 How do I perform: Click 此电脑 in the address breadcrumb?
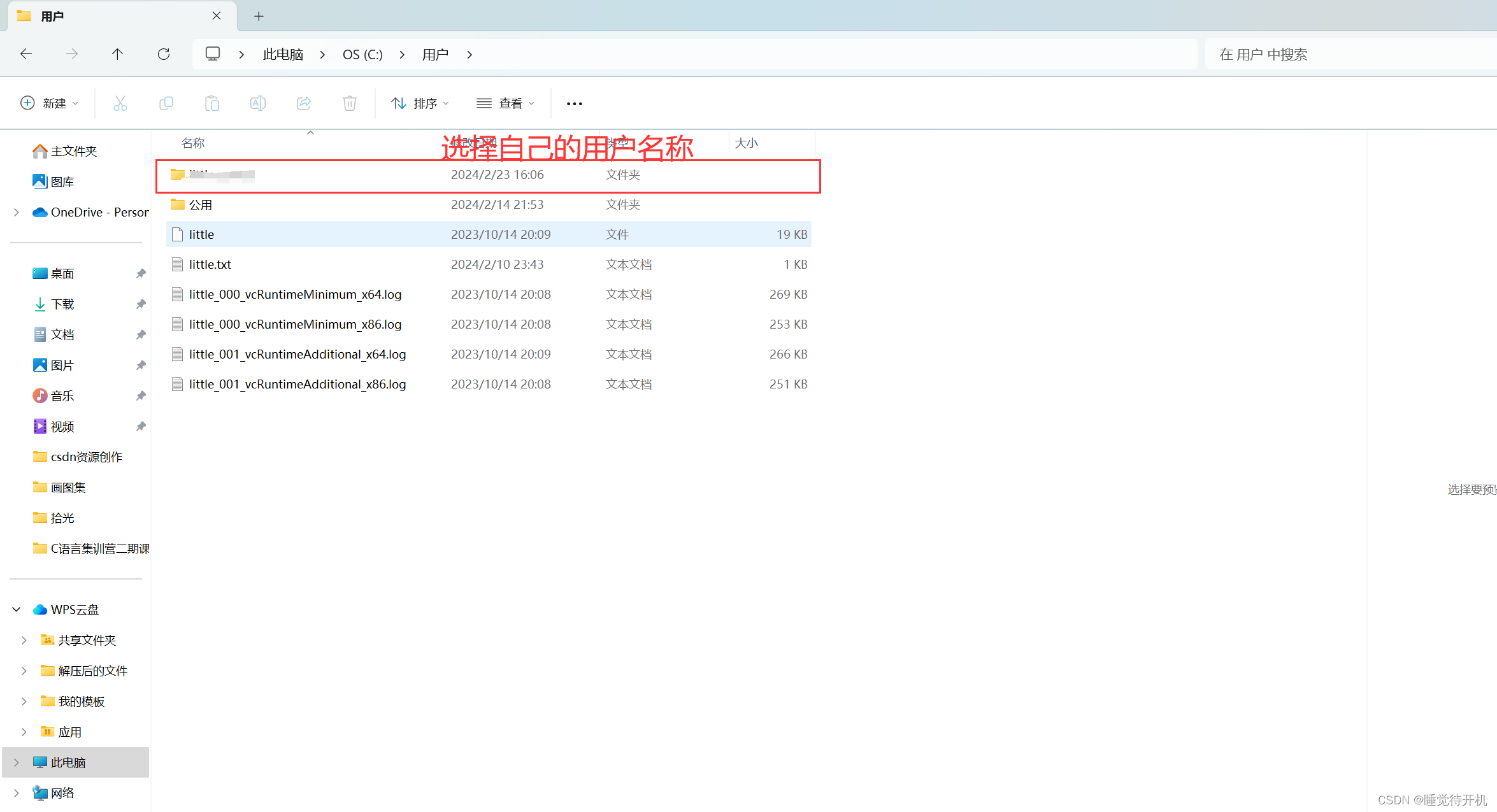tap(283, 55)
